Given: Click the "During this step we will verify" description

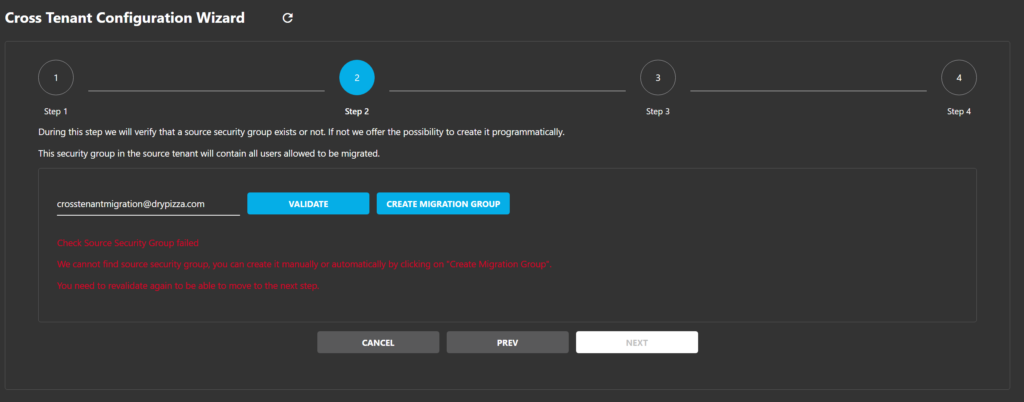Looking at the screenshot, I should (x=301, y=132).
